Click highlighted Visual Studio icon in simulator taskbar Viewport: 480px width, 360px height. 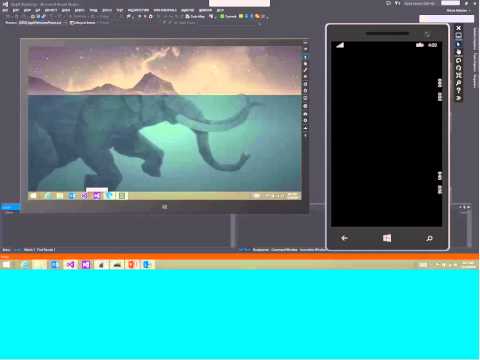(97, 196)
